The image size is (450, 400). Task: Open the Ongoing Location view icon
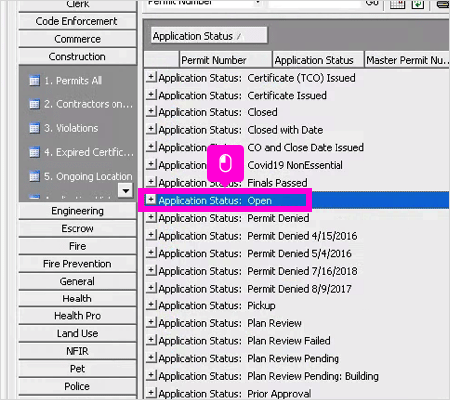tap(34, 176)
